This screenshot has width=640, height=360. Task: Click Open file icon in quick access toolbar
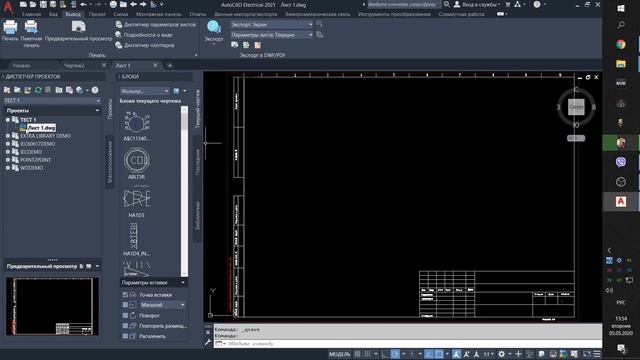pos(33,4)
